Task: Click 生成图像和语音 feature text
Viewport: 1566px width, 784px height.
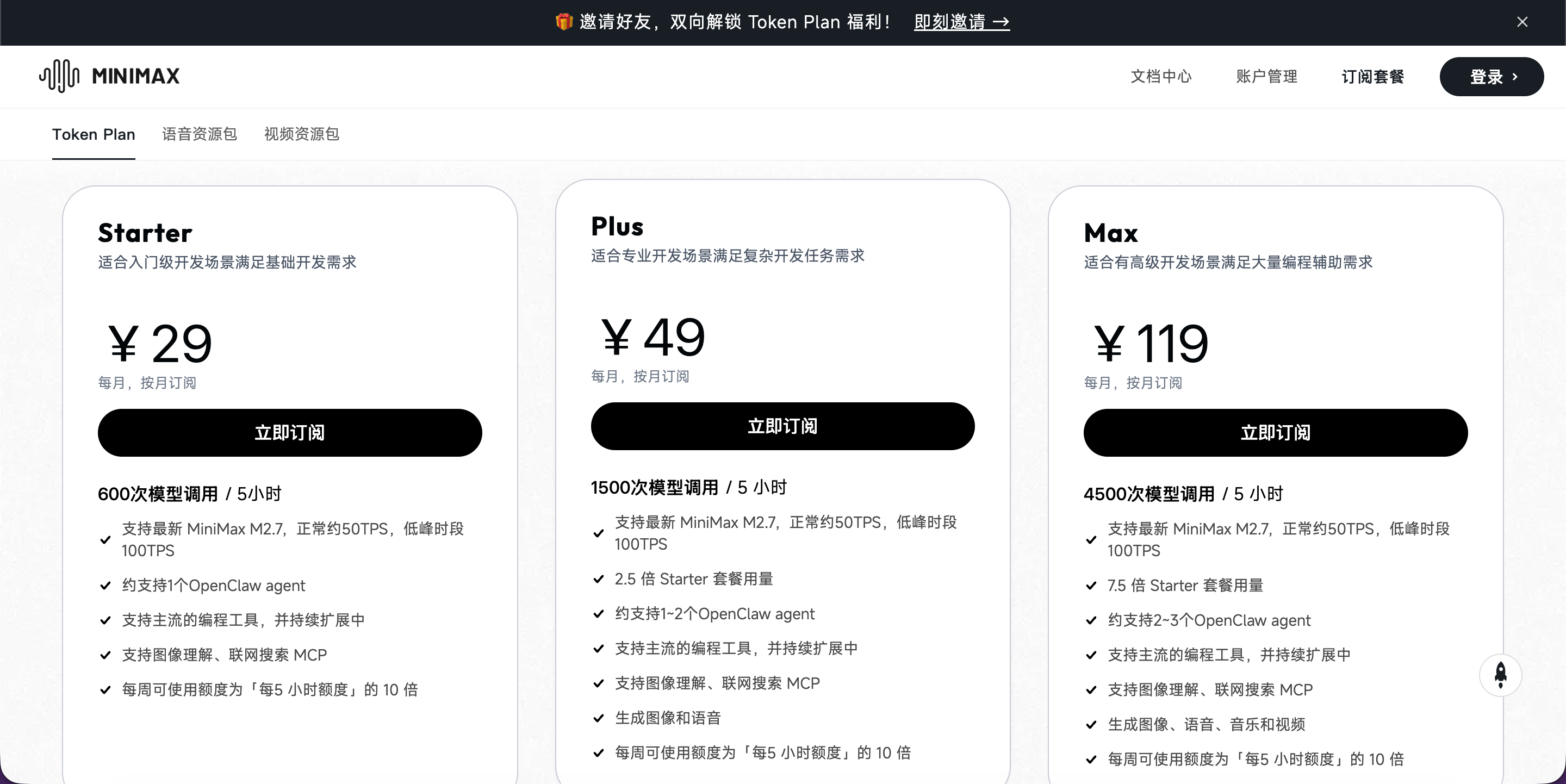Action: 668,718
